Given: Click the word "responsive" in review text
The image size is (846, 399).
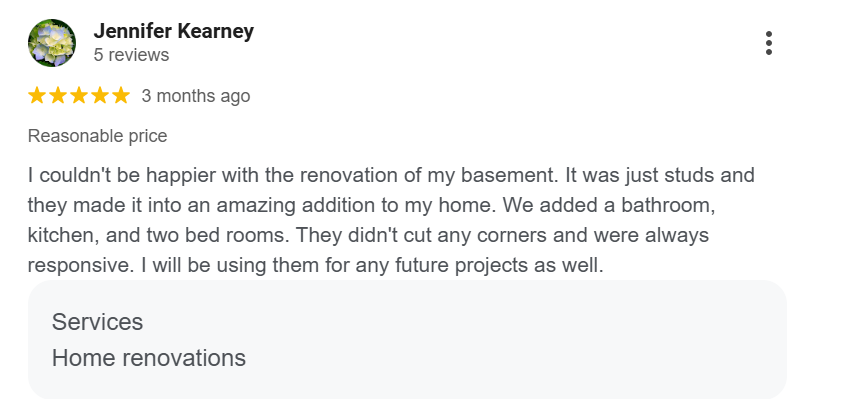Looking at the screenshot, I should pyautogui.click(x=80, y=266).
